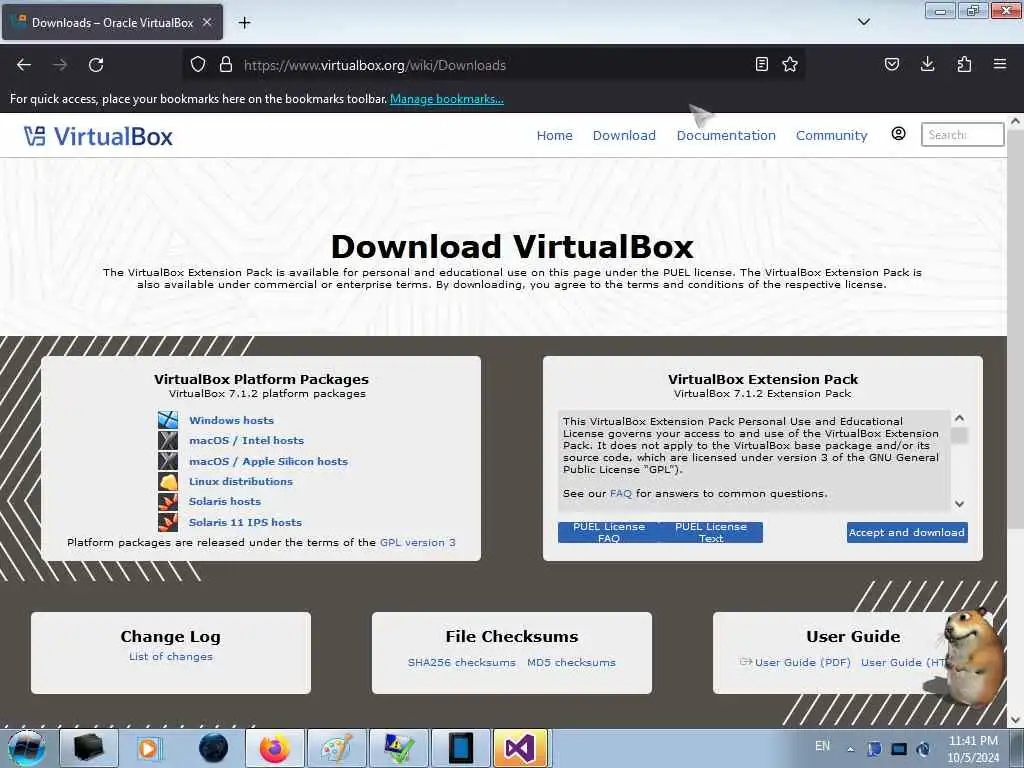Viewport: 1024px width, 768px height.
Task: Click the VirtualBox logo
Action: (98, 136)
